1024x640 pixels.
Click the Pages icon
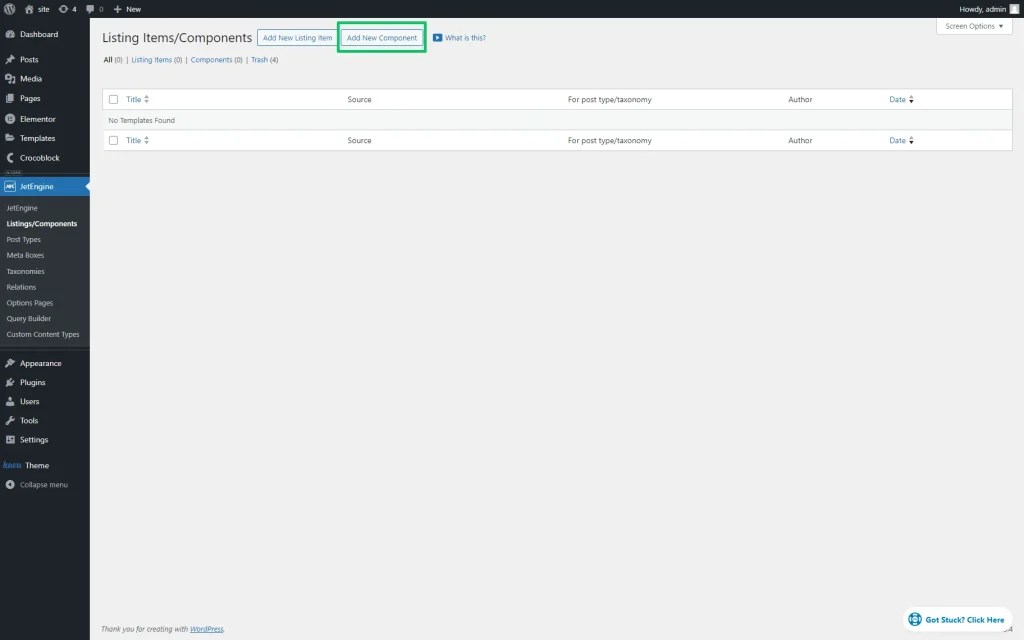point(10,98)
